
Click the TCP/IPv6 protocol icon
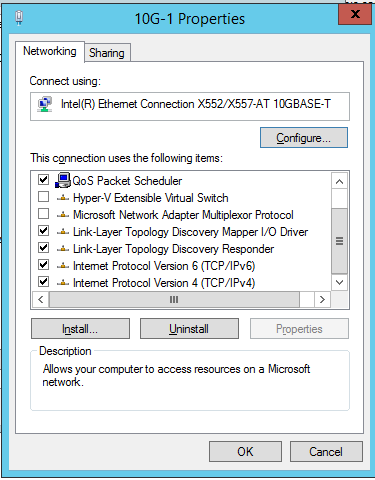[63, 266]
